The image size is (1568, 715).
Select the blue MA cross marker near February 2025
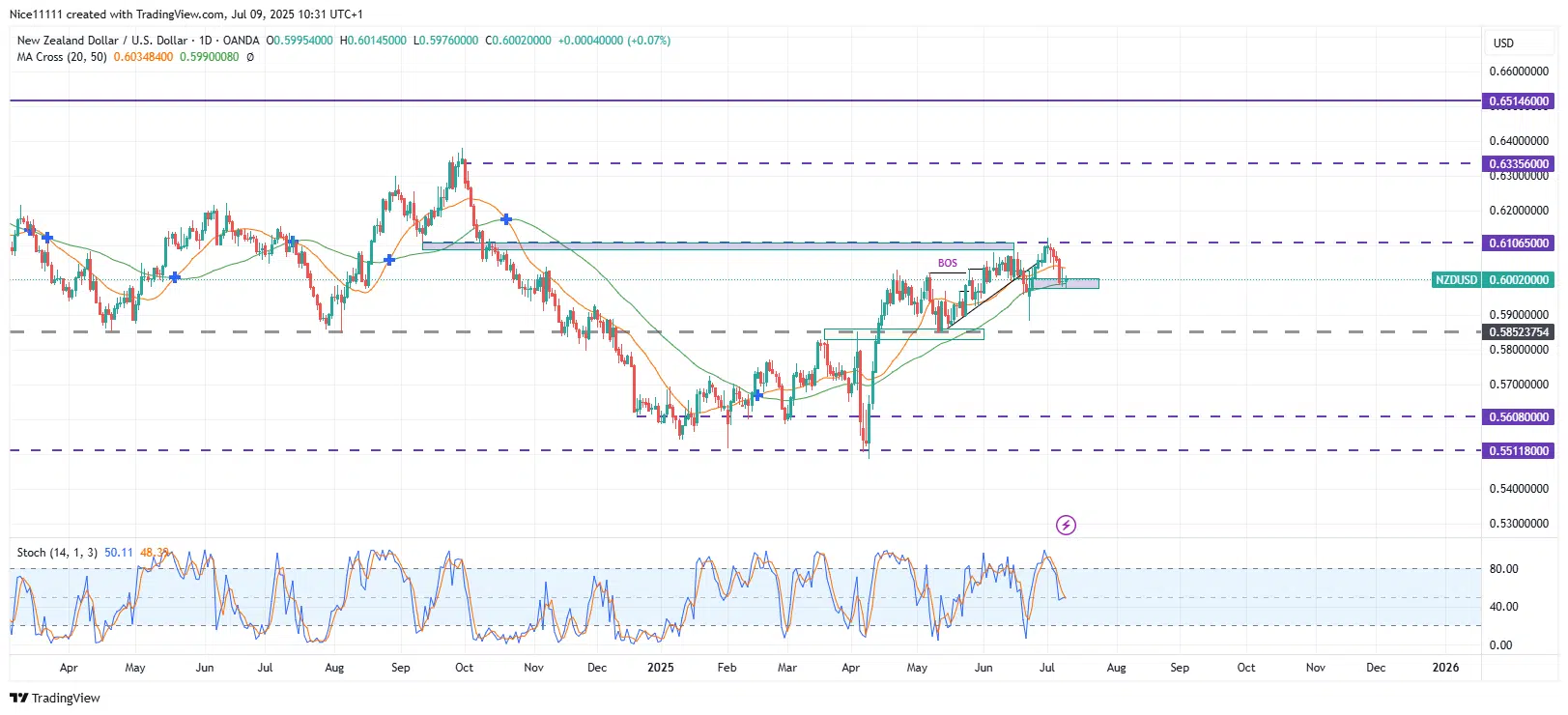point(757,395)
